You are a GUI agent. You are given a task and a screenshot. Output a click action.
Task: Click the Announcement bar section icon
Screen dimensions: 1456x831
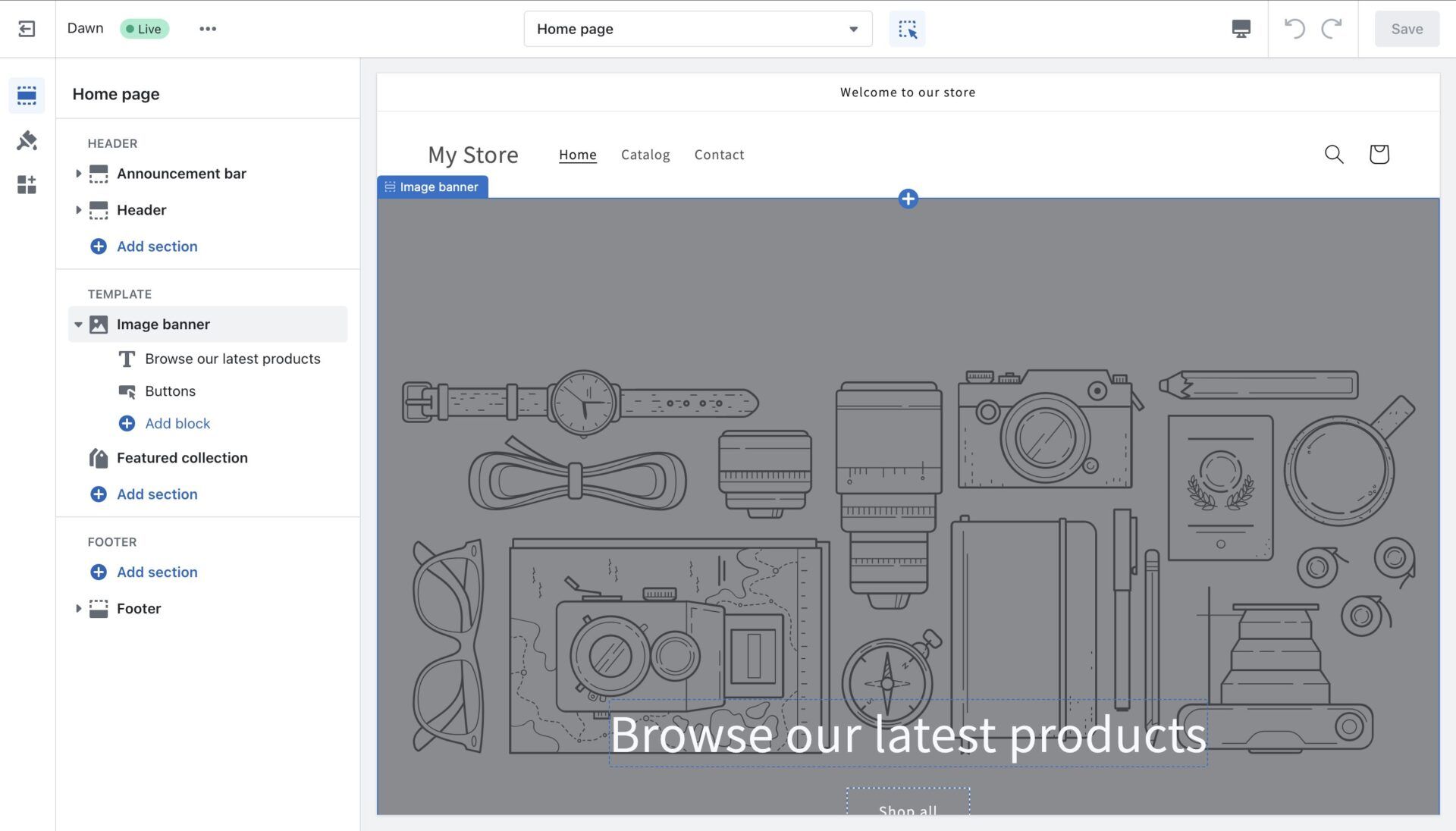[x=99, y=174]
